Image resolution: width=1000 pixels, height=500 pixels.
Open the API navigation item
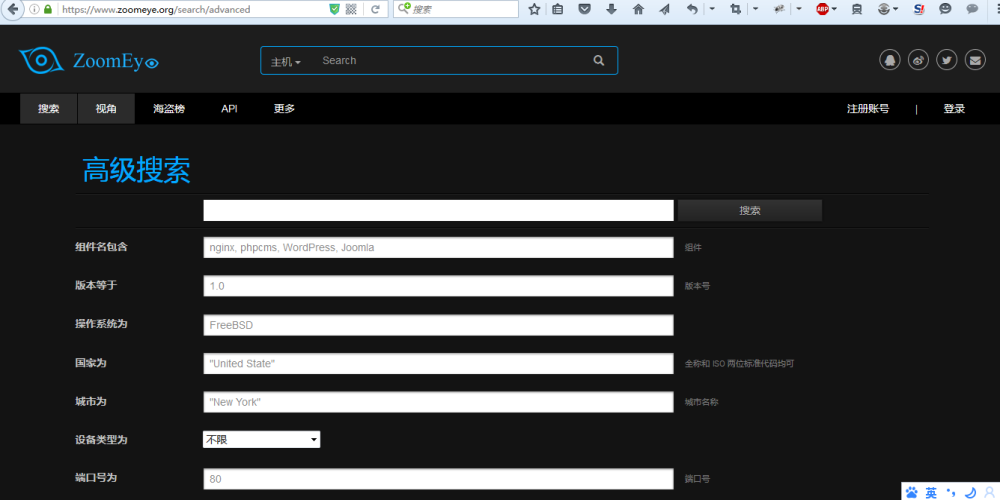230,108
